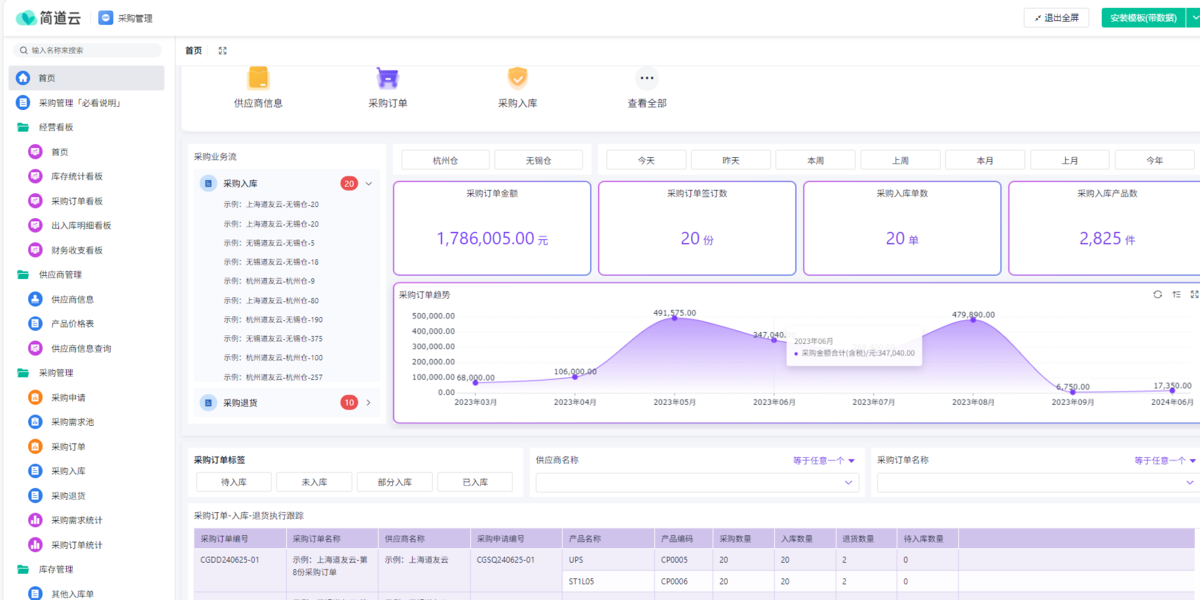Click the 查看全部 ellipsis icon
Viewport: 1200px width, 600px height.
pos(647,78)
